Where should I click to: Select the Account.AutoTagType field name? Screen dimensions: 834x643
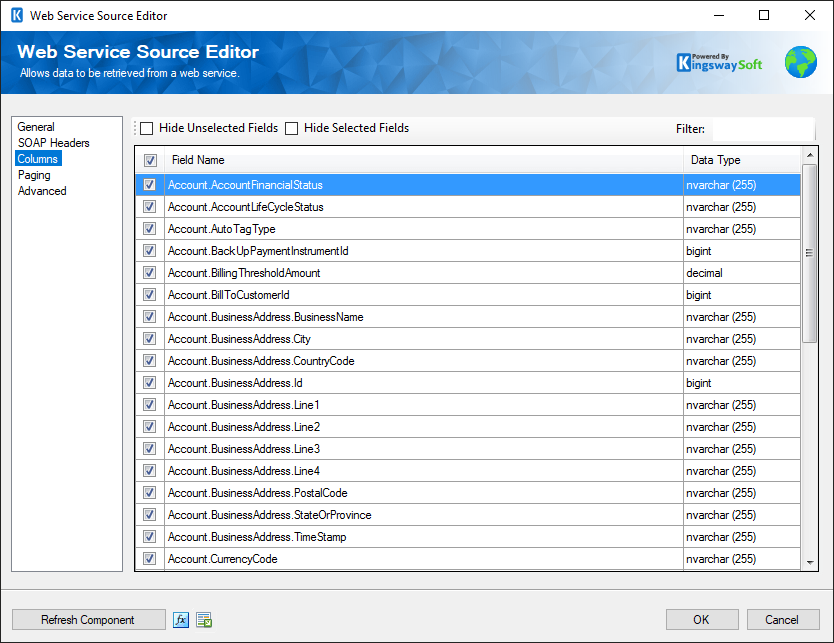[x=222, y=229]
